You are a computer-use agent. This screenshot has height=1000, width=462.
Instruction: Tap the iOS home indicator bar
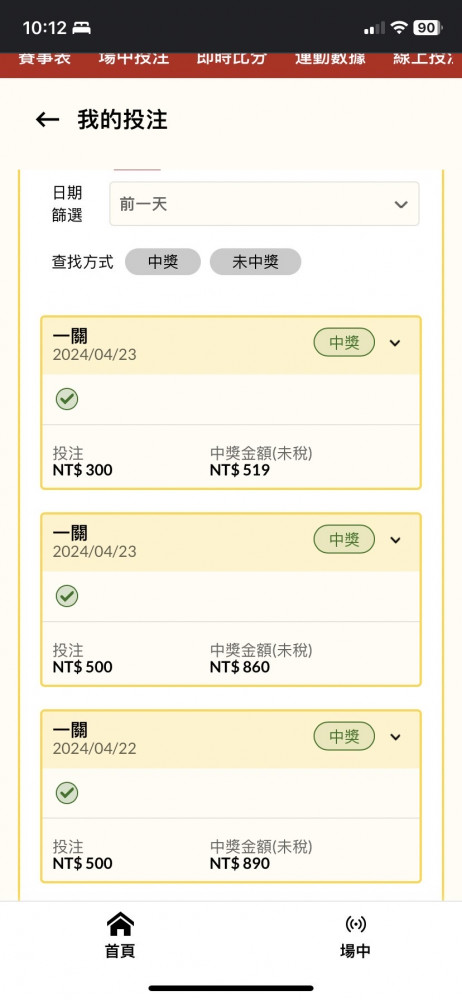pyautogui.click(x=231, y=988)
